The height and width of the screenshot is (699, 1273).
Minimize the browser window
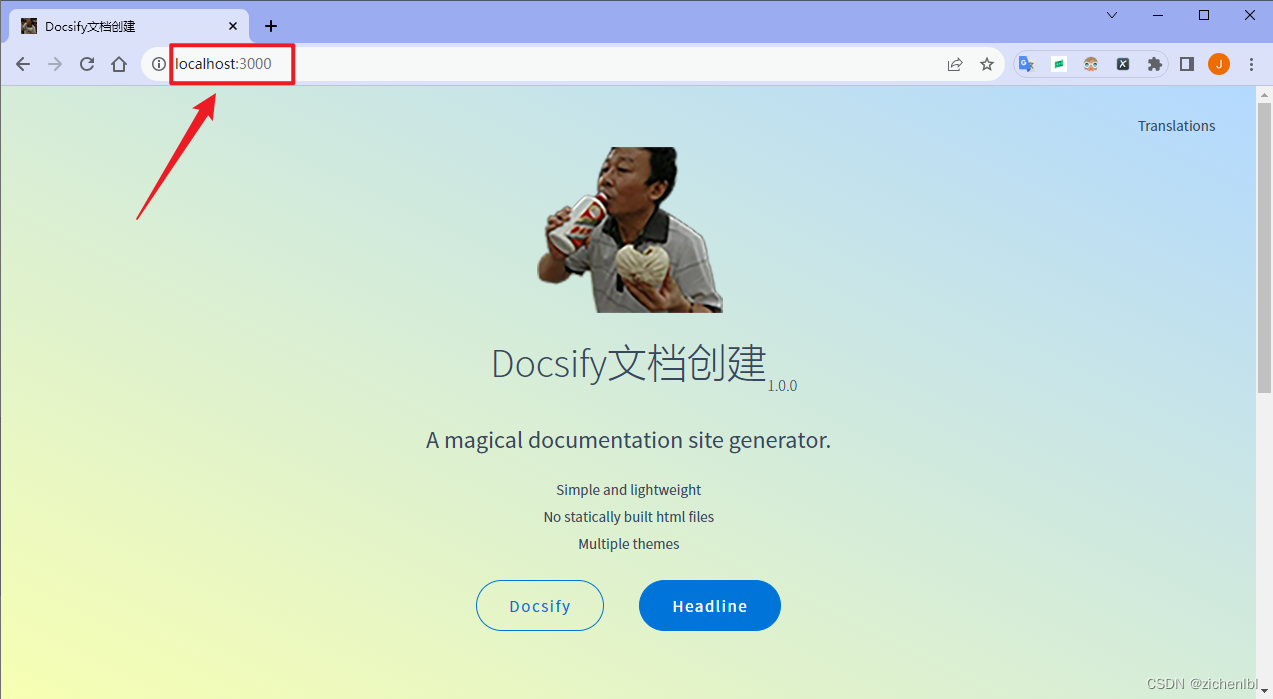[x=1158, y=15]
